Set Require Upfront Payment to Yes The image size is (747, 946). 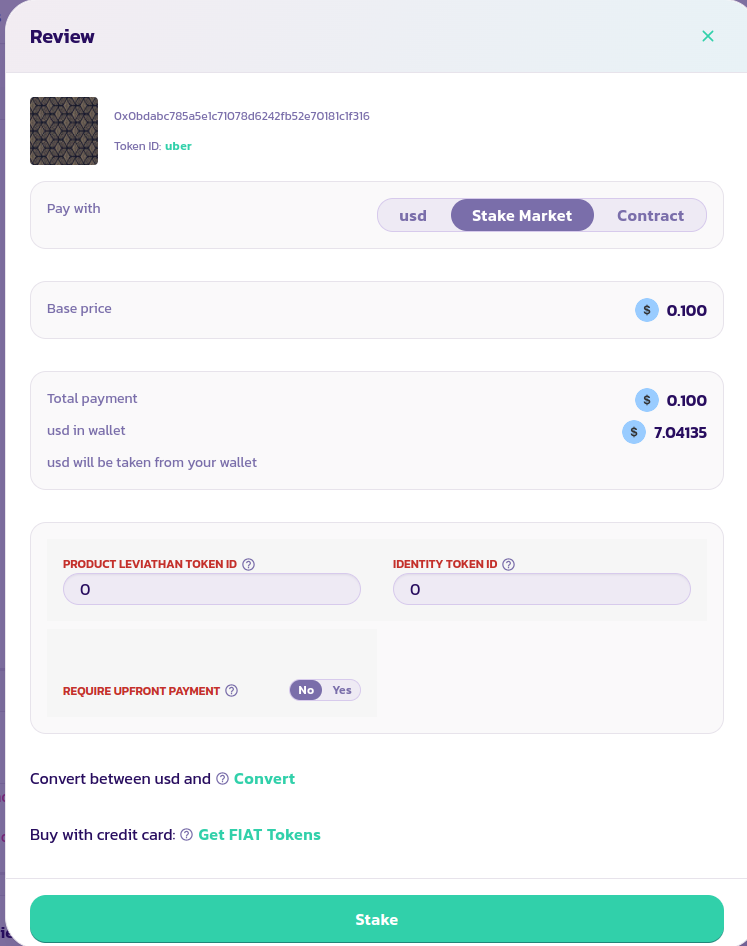[342, 690]
